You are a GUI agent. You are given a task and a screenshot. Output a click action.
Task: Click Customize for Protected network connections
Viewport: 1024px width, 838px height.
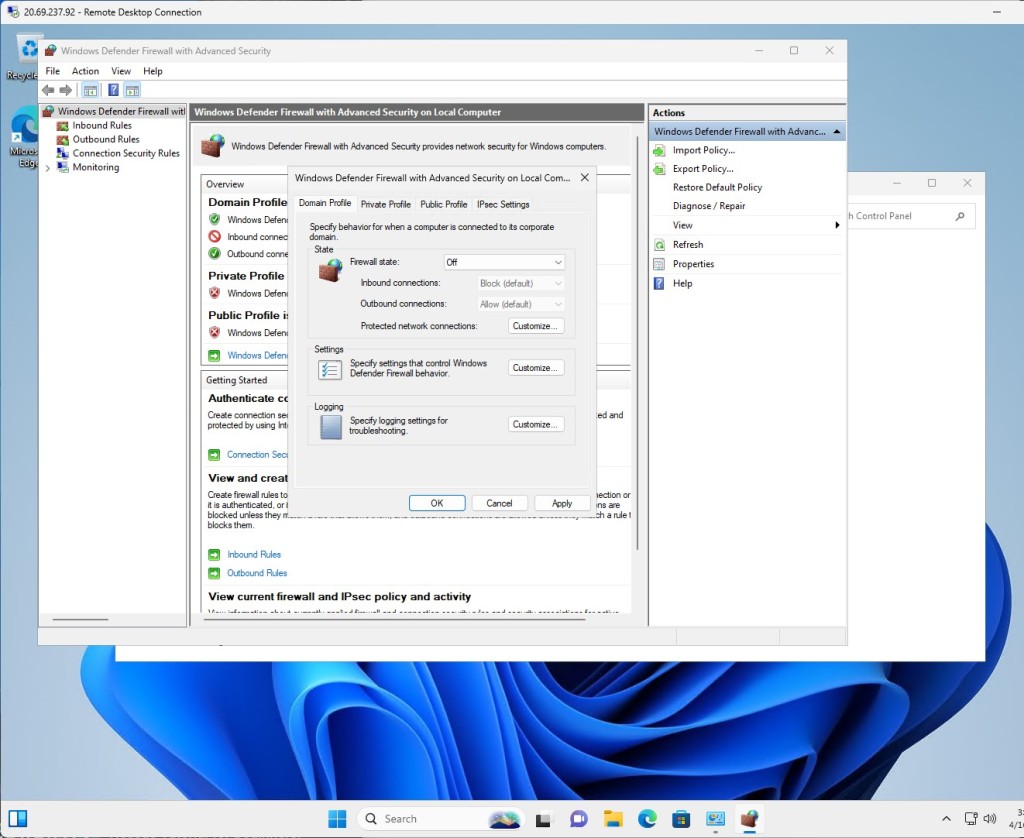click(x=536, y=326)
